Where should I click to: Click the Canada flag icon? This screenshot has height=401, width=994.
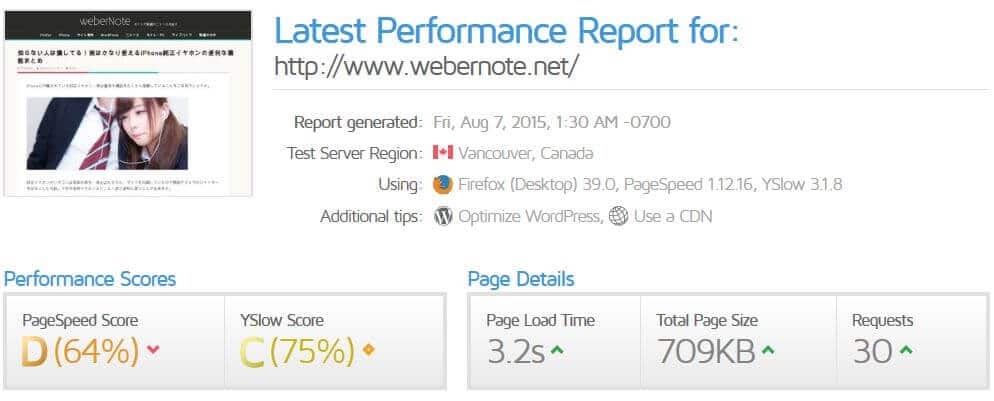tap(442, 152)
